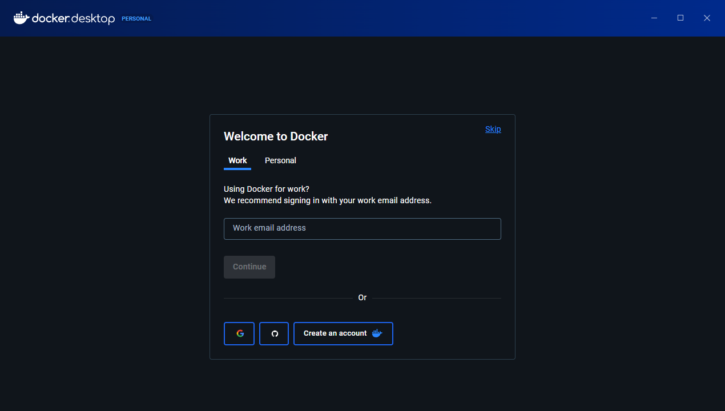Sign in with the Google icon button
This screenshot has height=411, width=725.
pos(239,333)
